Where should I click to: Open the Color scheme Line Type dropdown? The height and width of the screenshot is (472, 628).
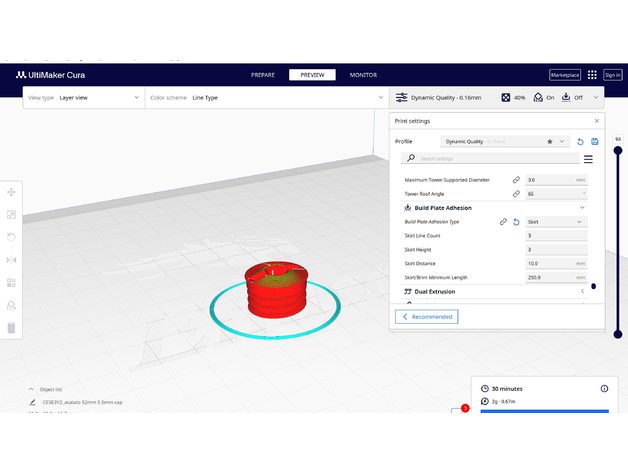266,98
